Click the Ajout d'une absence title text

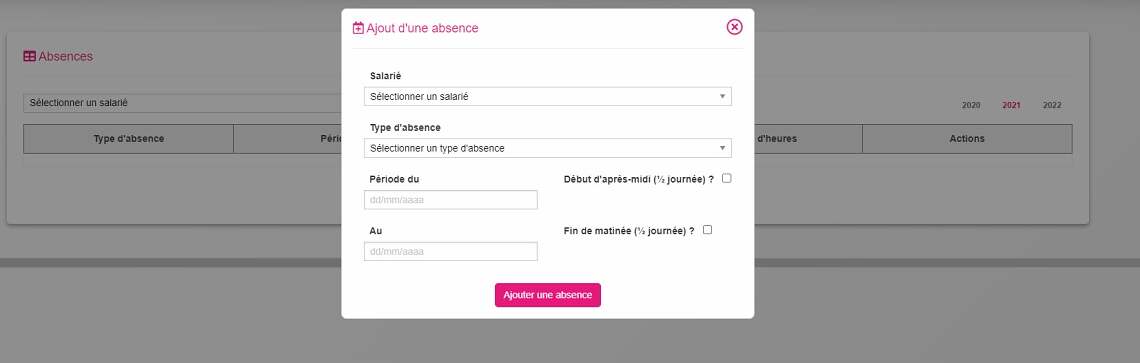tap(422, 28)
